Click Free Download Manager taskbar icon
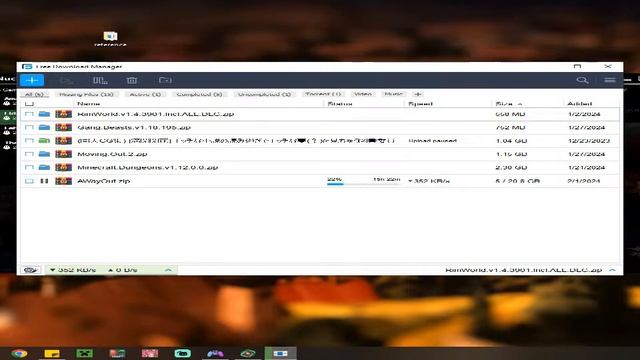 coord(280,353)
